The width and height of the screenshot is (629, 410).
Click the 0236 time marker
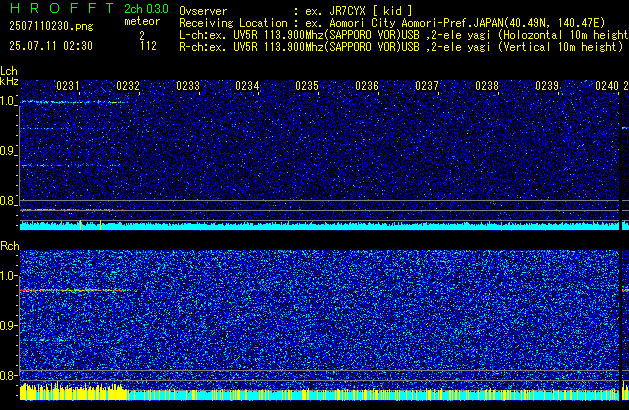point(367,86)
